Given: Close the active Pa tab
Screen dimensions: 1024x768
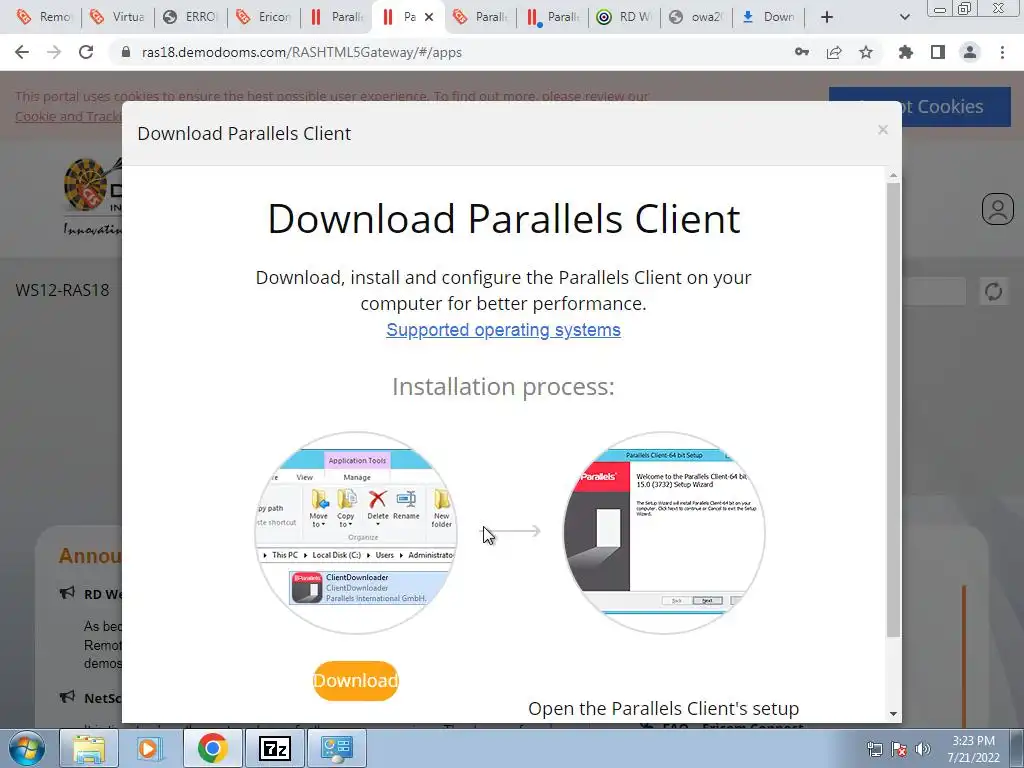Looking at the screenshot, I should [429, 17].
